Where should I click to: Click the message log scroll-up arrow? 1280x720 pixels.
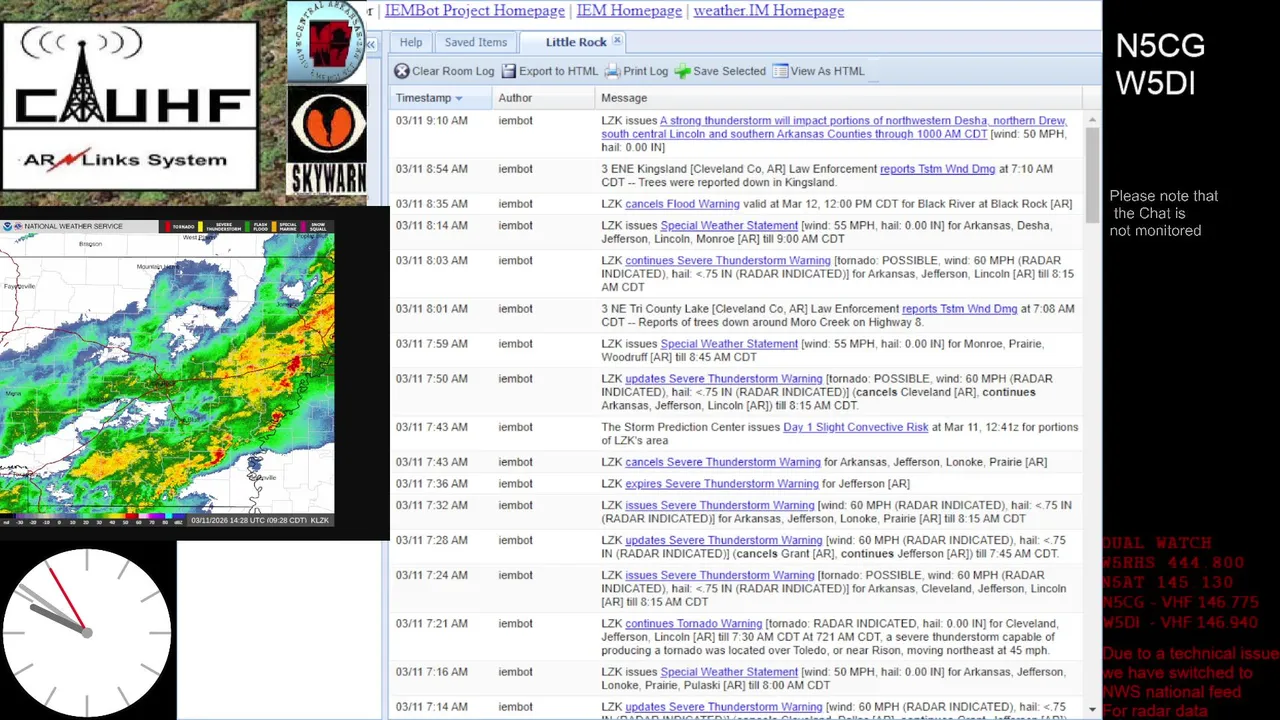(x=1092, y=120)
